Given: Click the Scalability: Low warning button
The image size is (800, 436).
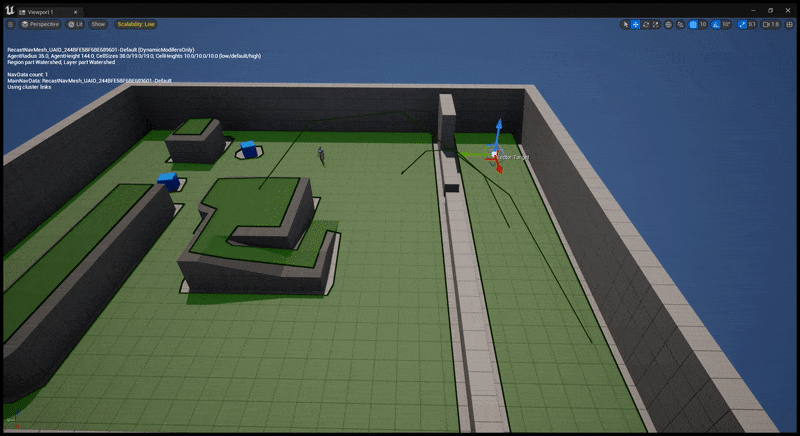Looking at the screenshot, I should pyautogui.click(x=135, y=24).
